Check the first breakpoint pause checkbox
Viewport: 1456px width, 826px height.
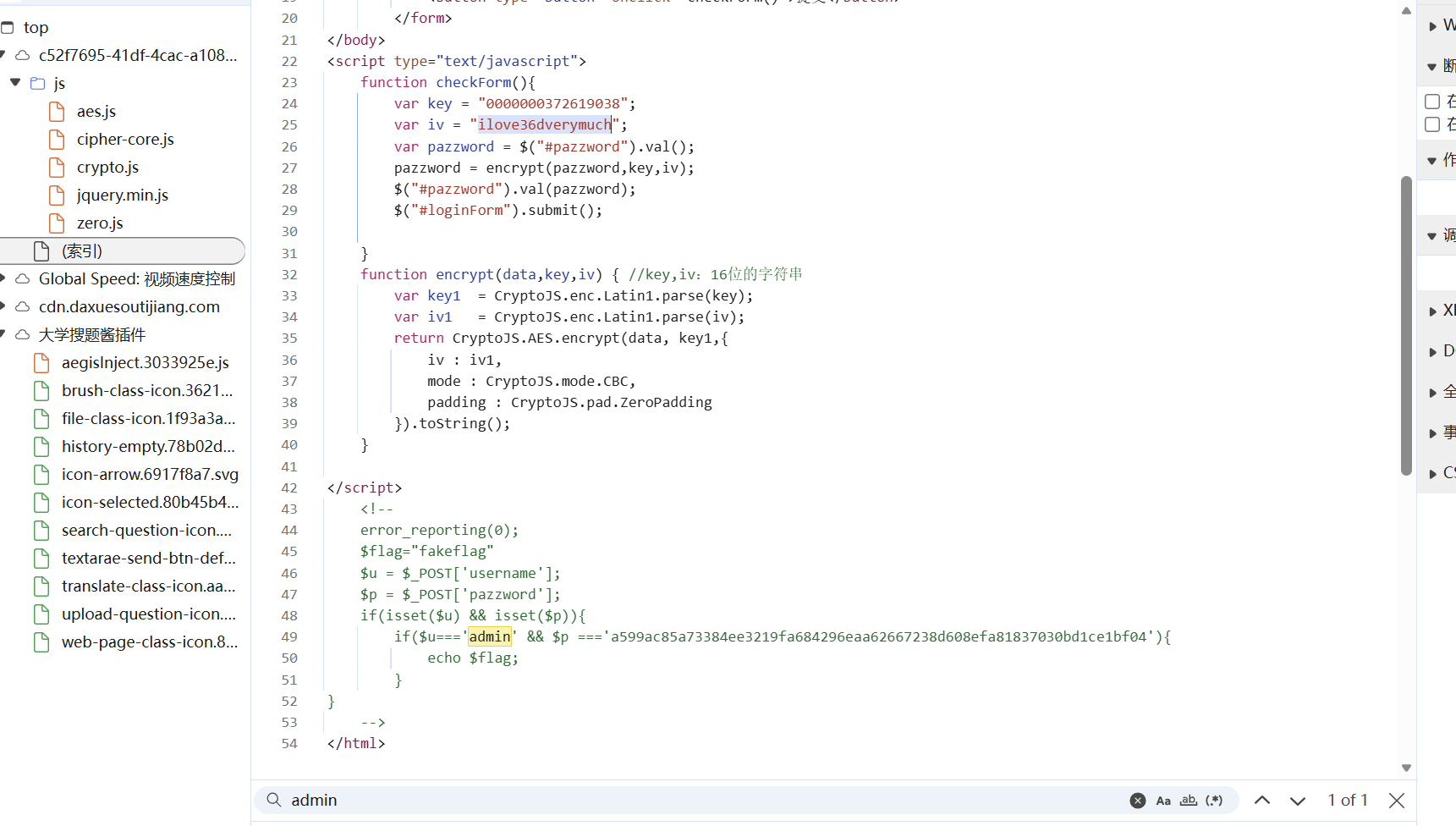pyautogui.click(x=1432, y=102)
